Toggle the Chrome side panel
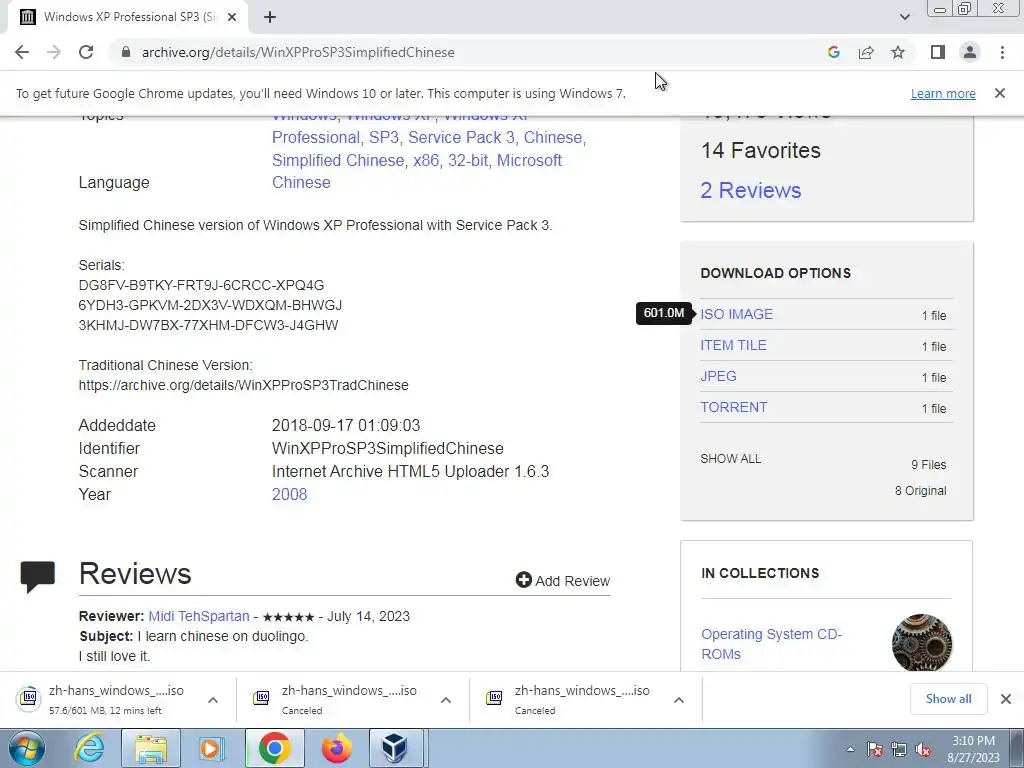The height and width of the screenshot is (768, 1024). [938, 52]
